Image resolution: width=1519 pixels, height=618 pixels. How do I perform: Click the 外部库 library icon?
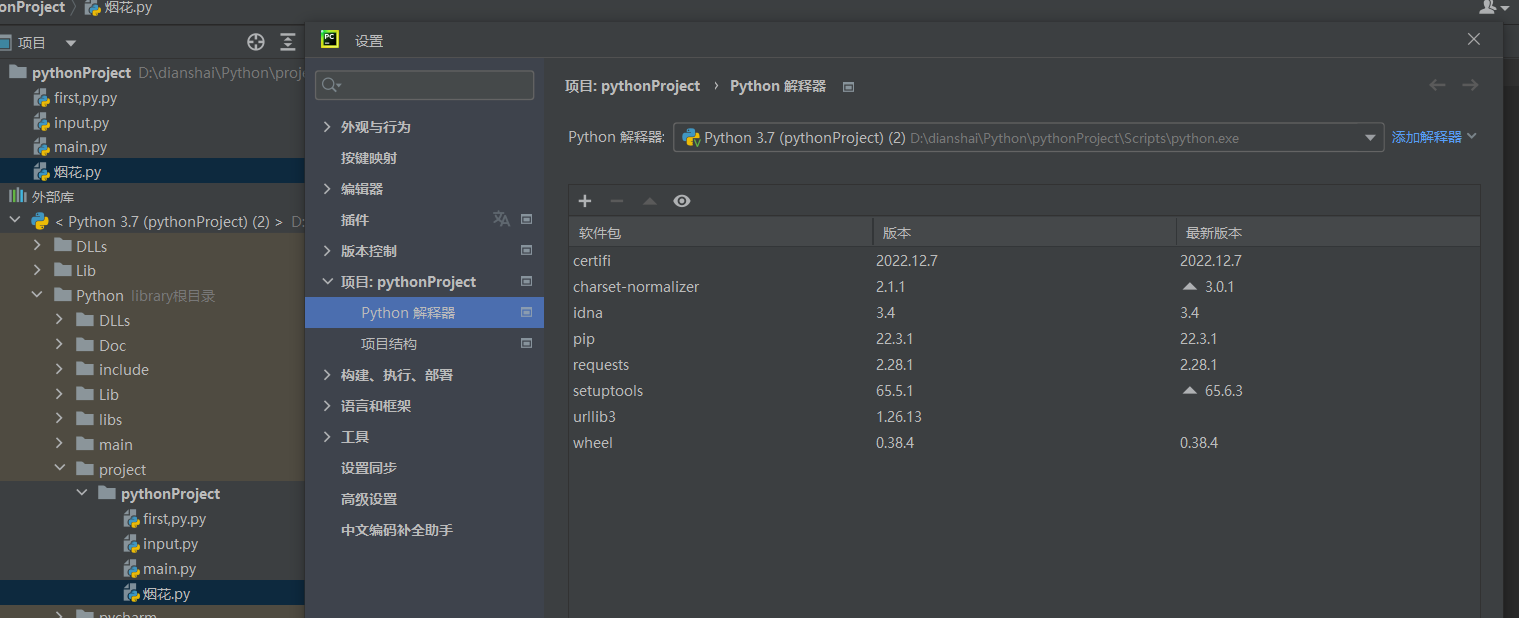(17, 196)
